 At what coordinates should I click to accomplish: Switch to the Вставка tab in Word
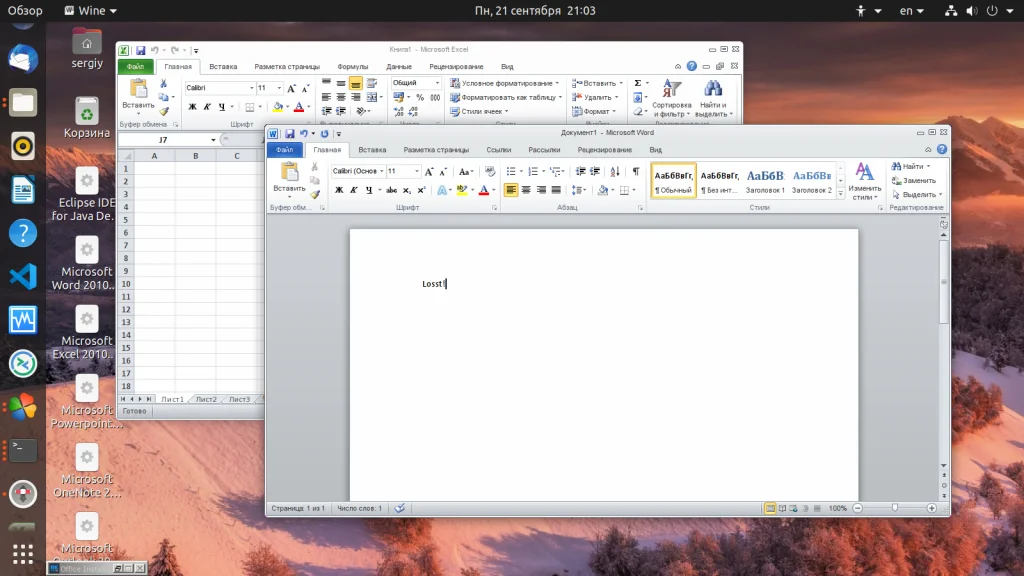(x=372, y=150)
